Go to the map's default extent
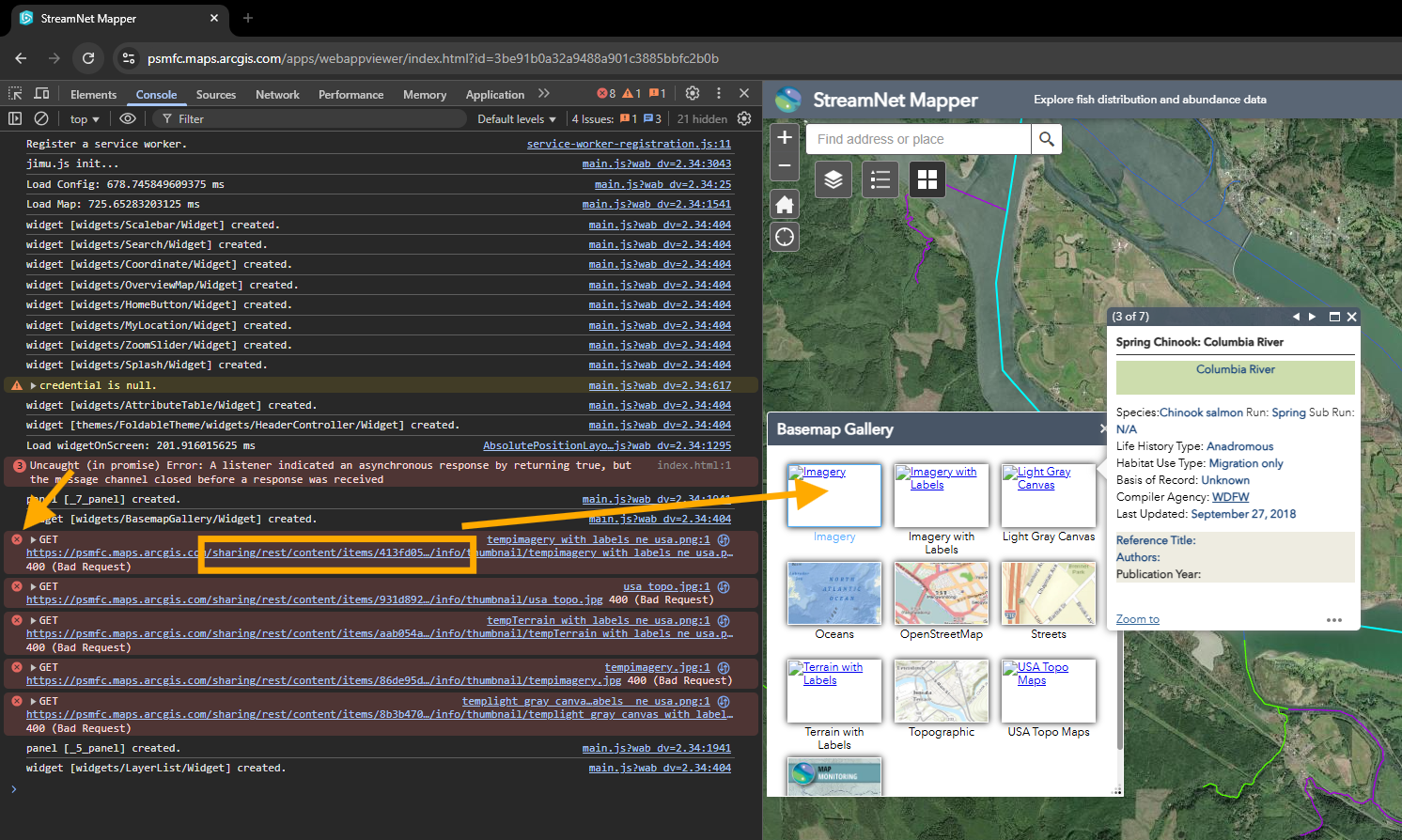The image size is (1402, 840). [x=785, y=204]
